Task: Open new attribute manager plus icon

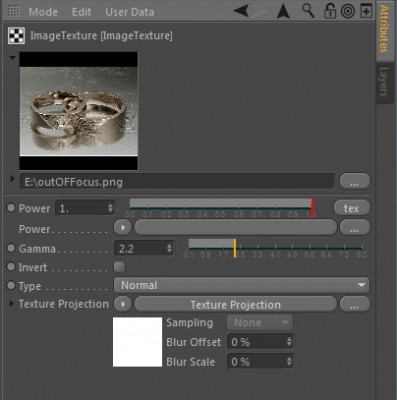Action: (x=366, y=11)
